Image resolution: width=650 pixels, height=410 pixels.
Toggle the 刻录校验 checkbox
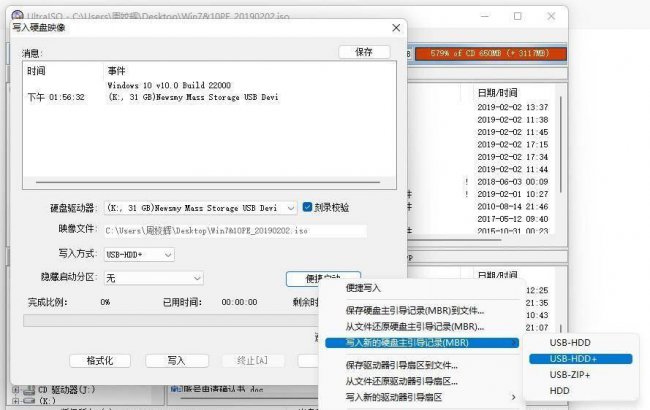[x=307, y=207]
